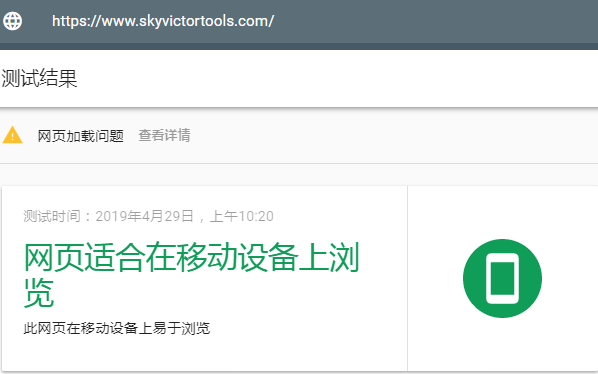Viewport: 598px width, 374px height.
Task: Click the 网页加载问题 warning text
Action: (80, 136)
